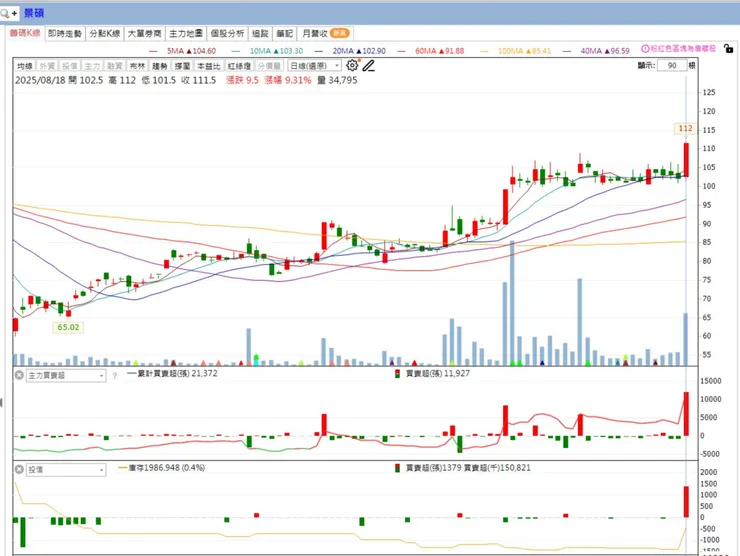The image size is (740, 556).
Task: Select the pencil drawing tool
Action: 369,66
